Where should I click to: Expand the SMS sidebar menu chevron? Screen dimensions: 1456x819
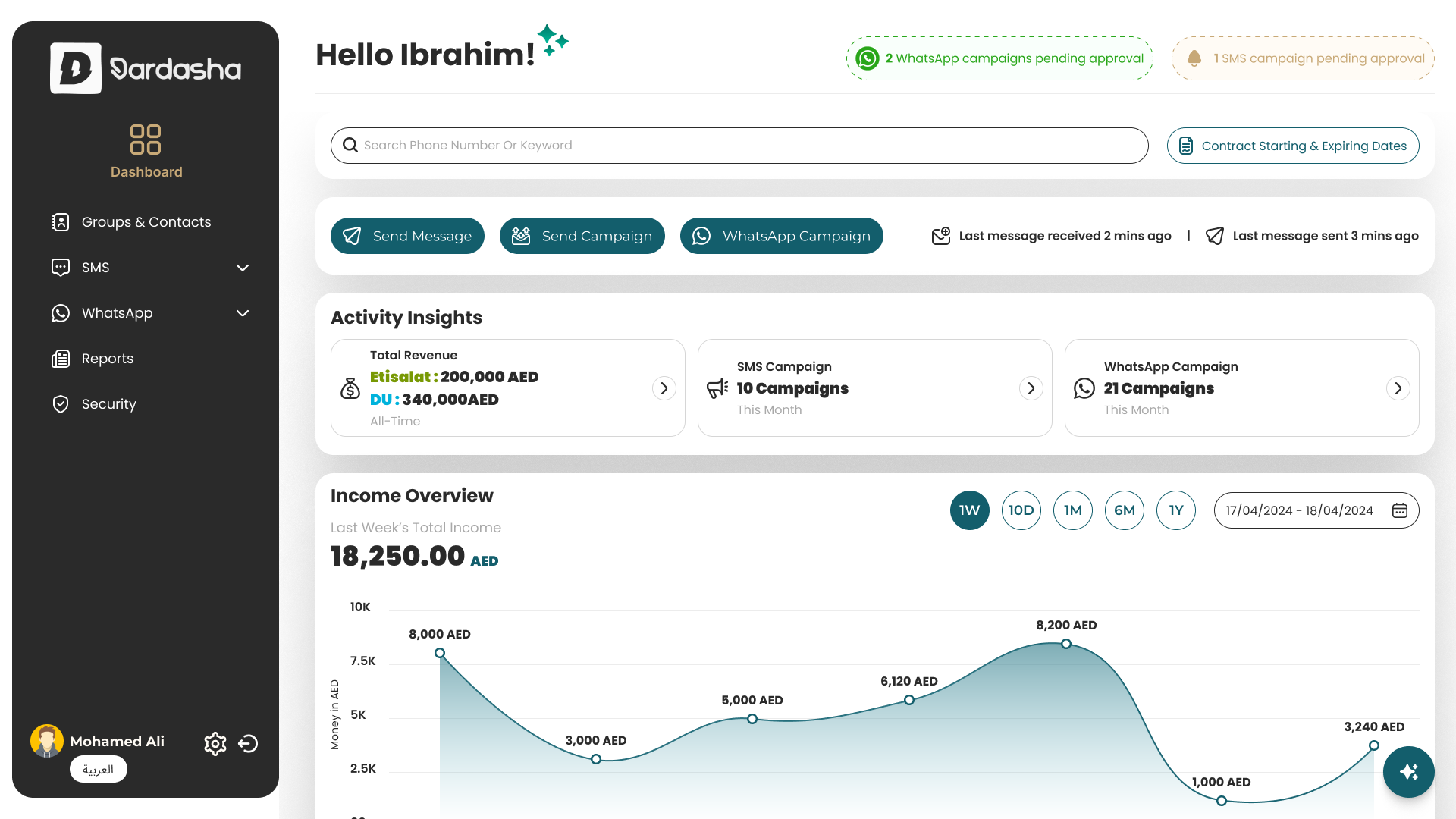point(243,268)
